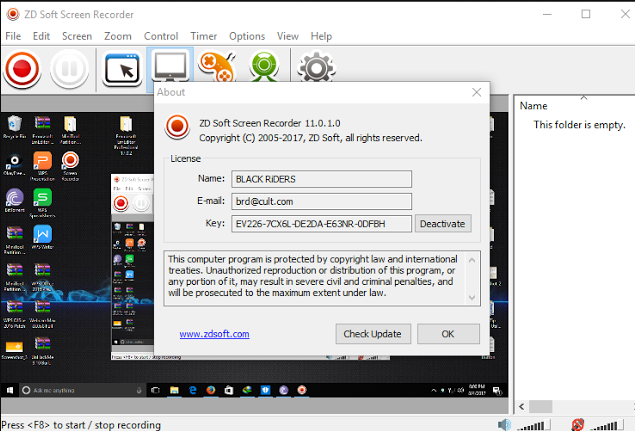Image resolution: width=635 pixels, height=431 pixels.
Task: Open the Options menu
Action: coord(247,36)
